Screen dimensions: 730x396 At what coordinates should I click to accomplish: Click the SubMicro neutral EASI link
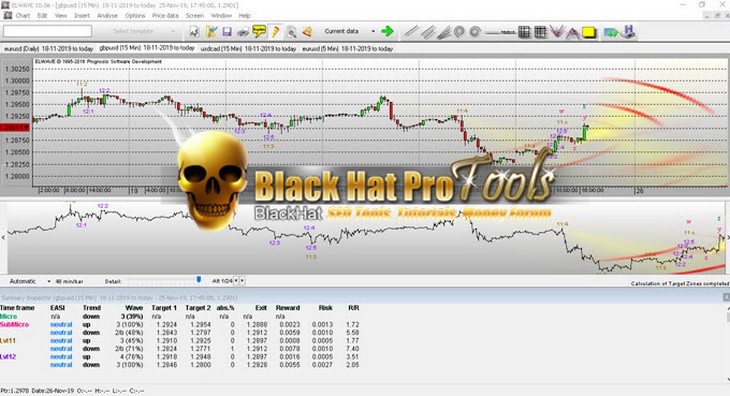point(61,324)
